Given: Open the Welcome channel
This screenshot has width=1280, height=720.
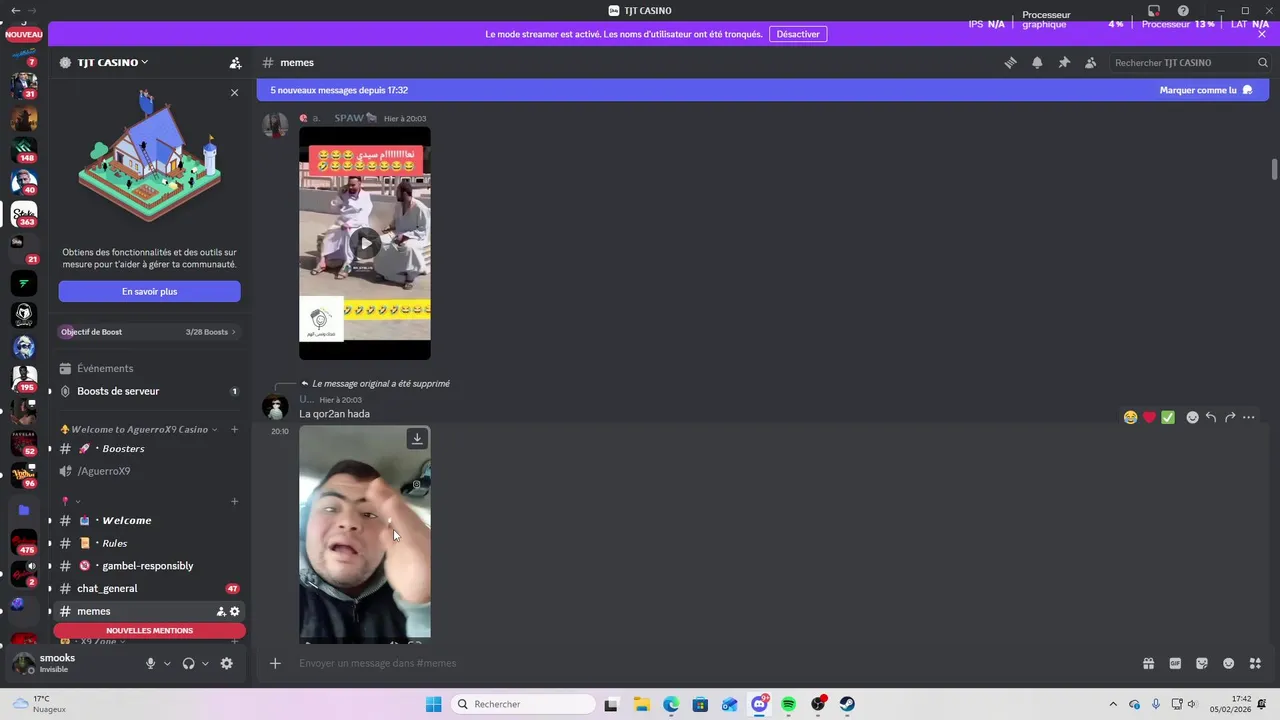Looking at the screenshot, I should click(x=149, y=521).
